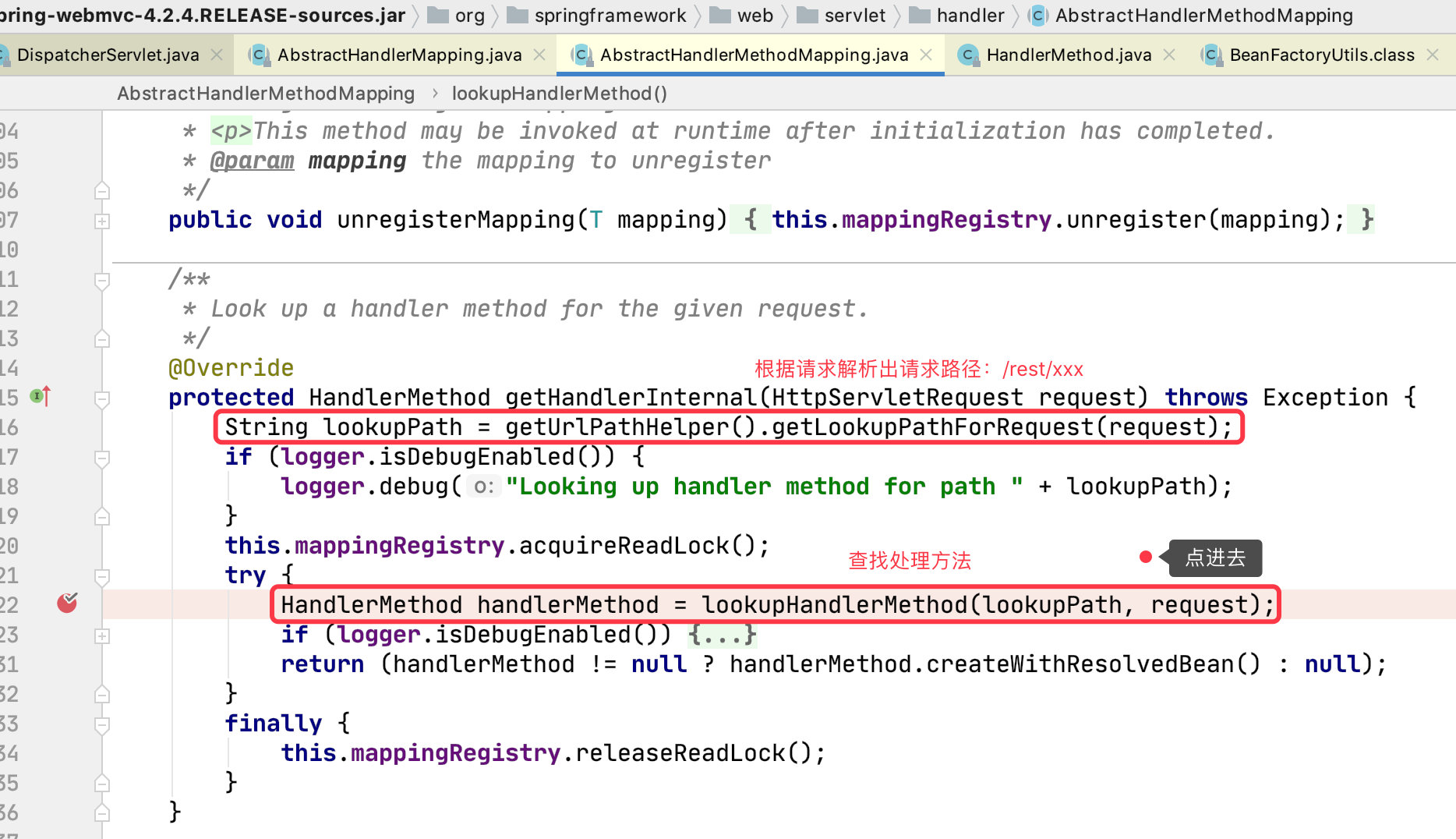The width and height of the screenshot is (1456, 839).
Task: Collapse the Javadoc comment ending above unregisterMapping
Action: tap(101, 191)
